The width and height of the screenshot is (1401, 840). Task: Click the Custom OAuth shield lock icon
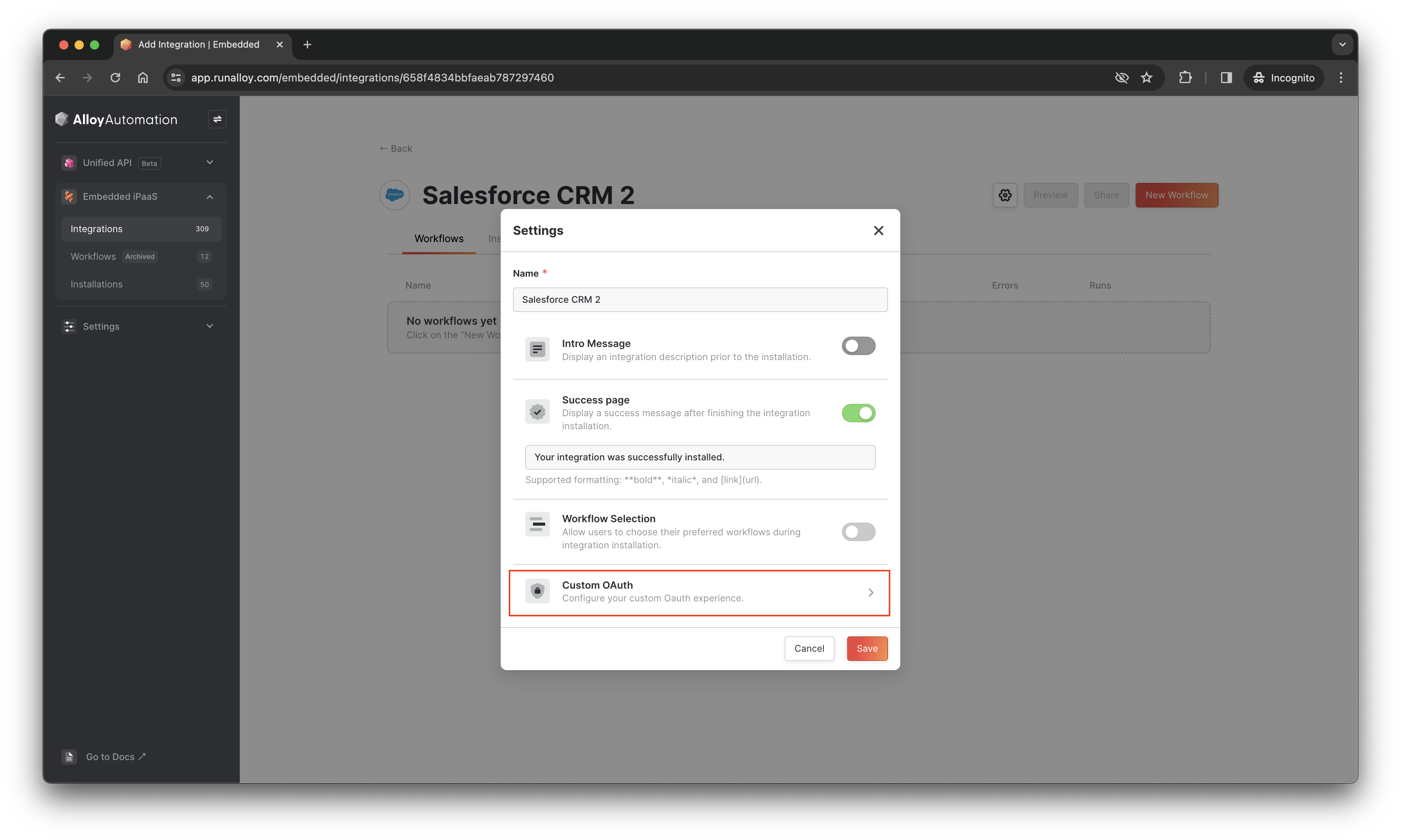point(537,591)
